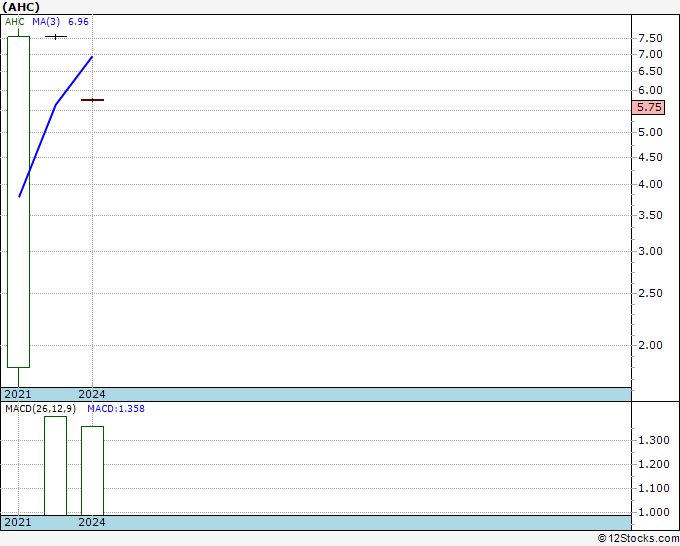Click the MACD:1.358 value label
The width and height of the screenshot is (680, 546).
[x=116, y=409]
